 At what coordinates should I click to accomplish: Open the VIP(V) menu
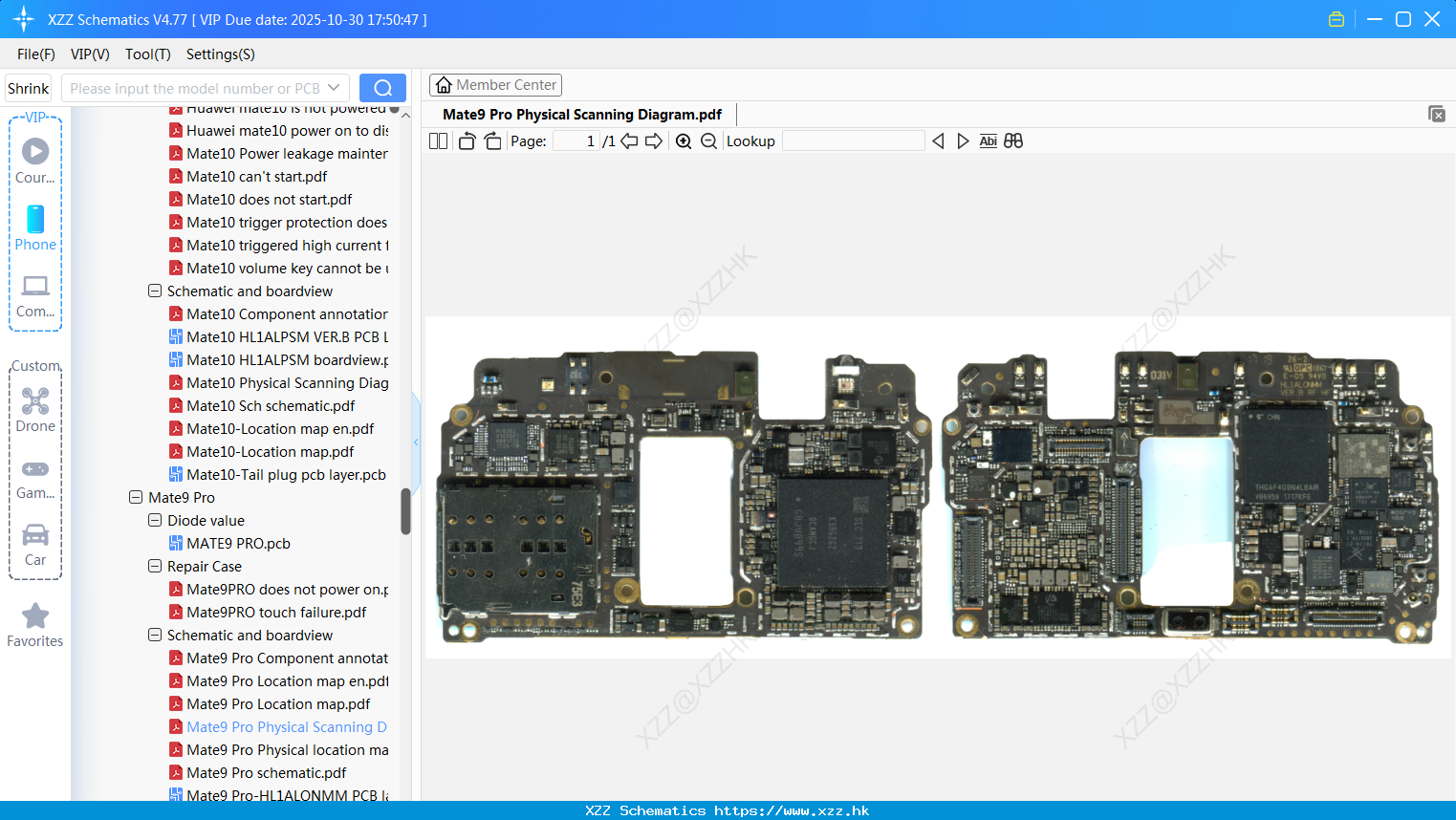(x=90, y=54)
